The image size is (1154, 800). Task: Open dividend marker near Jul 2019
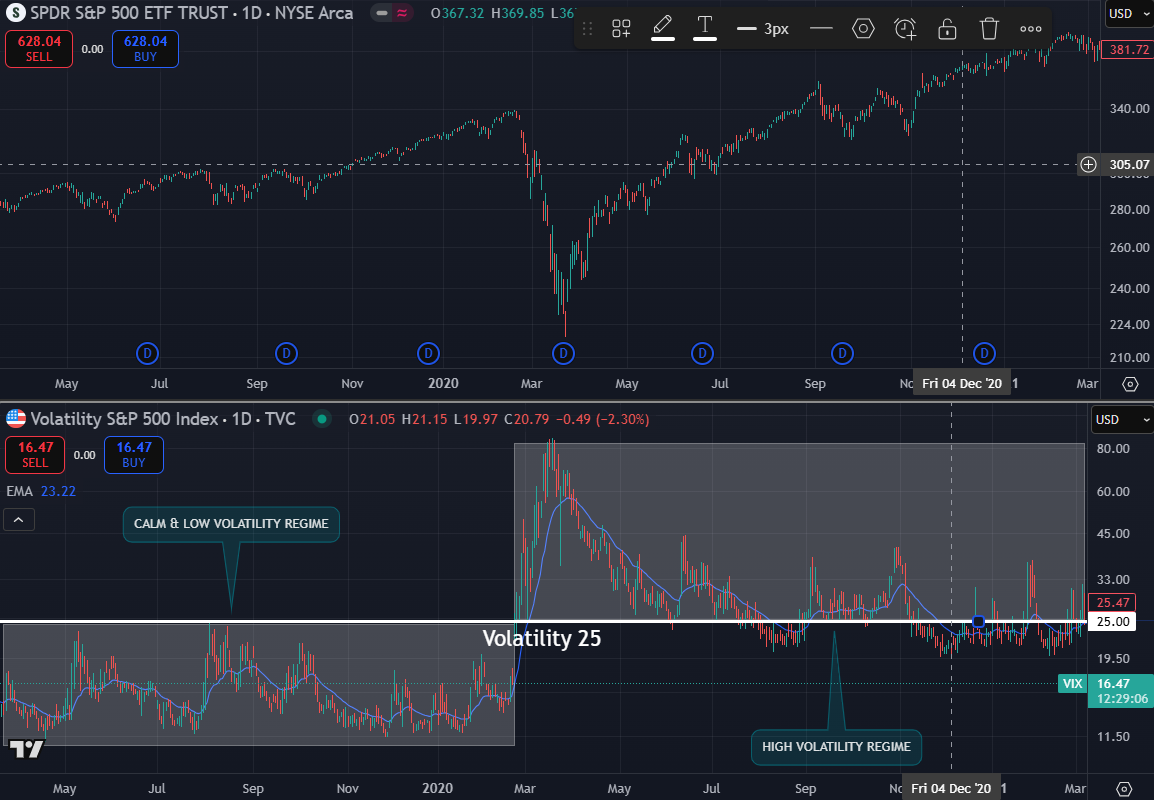147,354
